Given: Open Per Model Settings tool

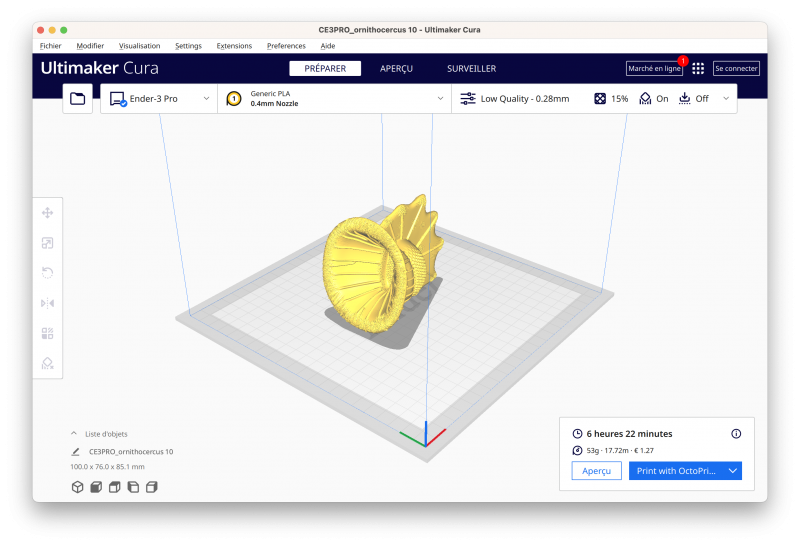Looking at the screenshot, I should (47, 334).
